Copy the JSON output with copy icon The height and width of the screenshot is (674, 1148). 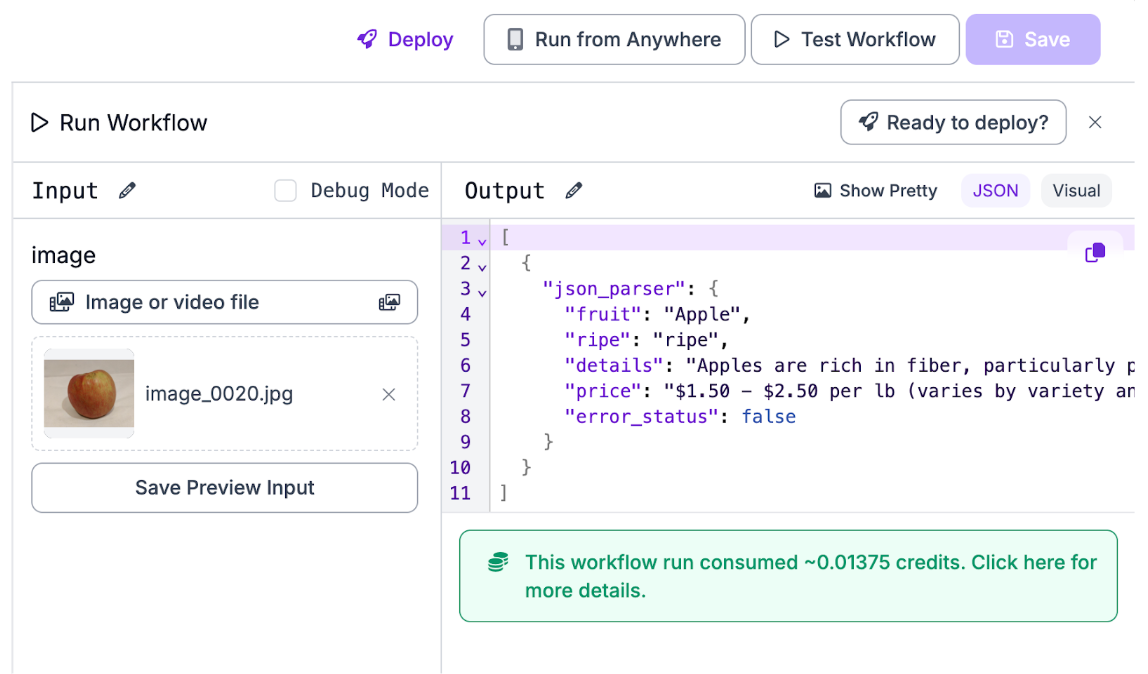click(1095, 253)
